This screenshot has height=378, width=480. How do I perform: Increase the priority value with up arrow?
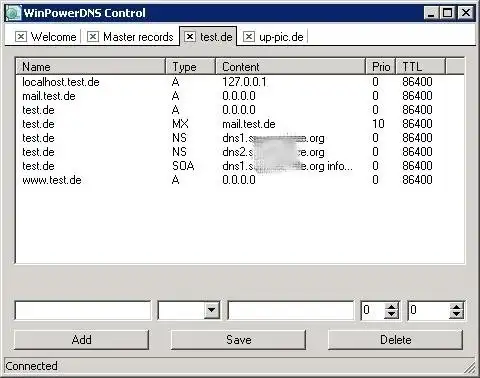[392, 307]
